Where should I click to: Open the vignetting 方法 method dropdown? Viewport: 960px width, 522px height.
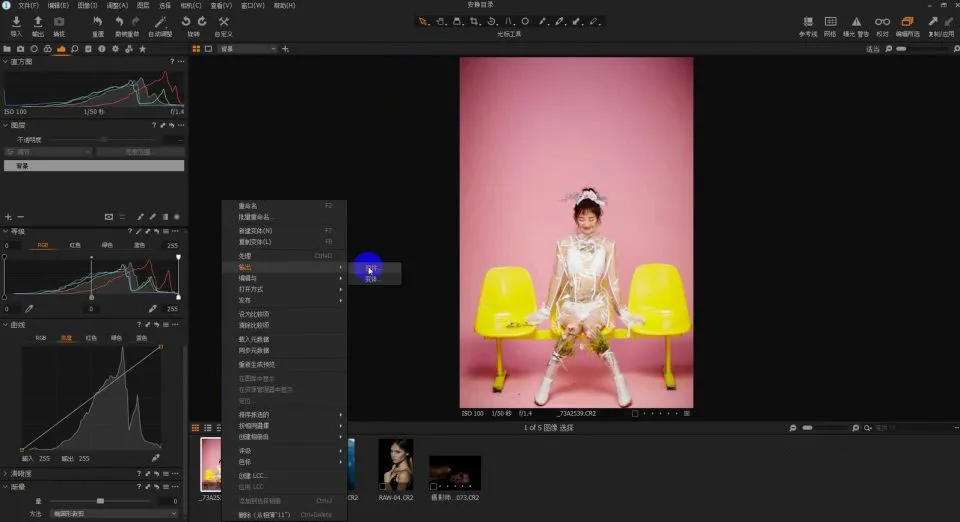tap(114, 514)
